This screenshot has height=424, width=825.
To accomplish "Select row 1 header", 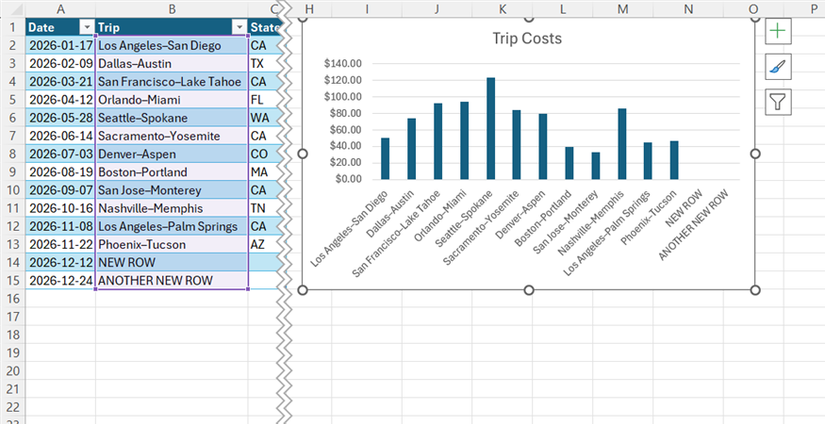I will tap(13, 27).
